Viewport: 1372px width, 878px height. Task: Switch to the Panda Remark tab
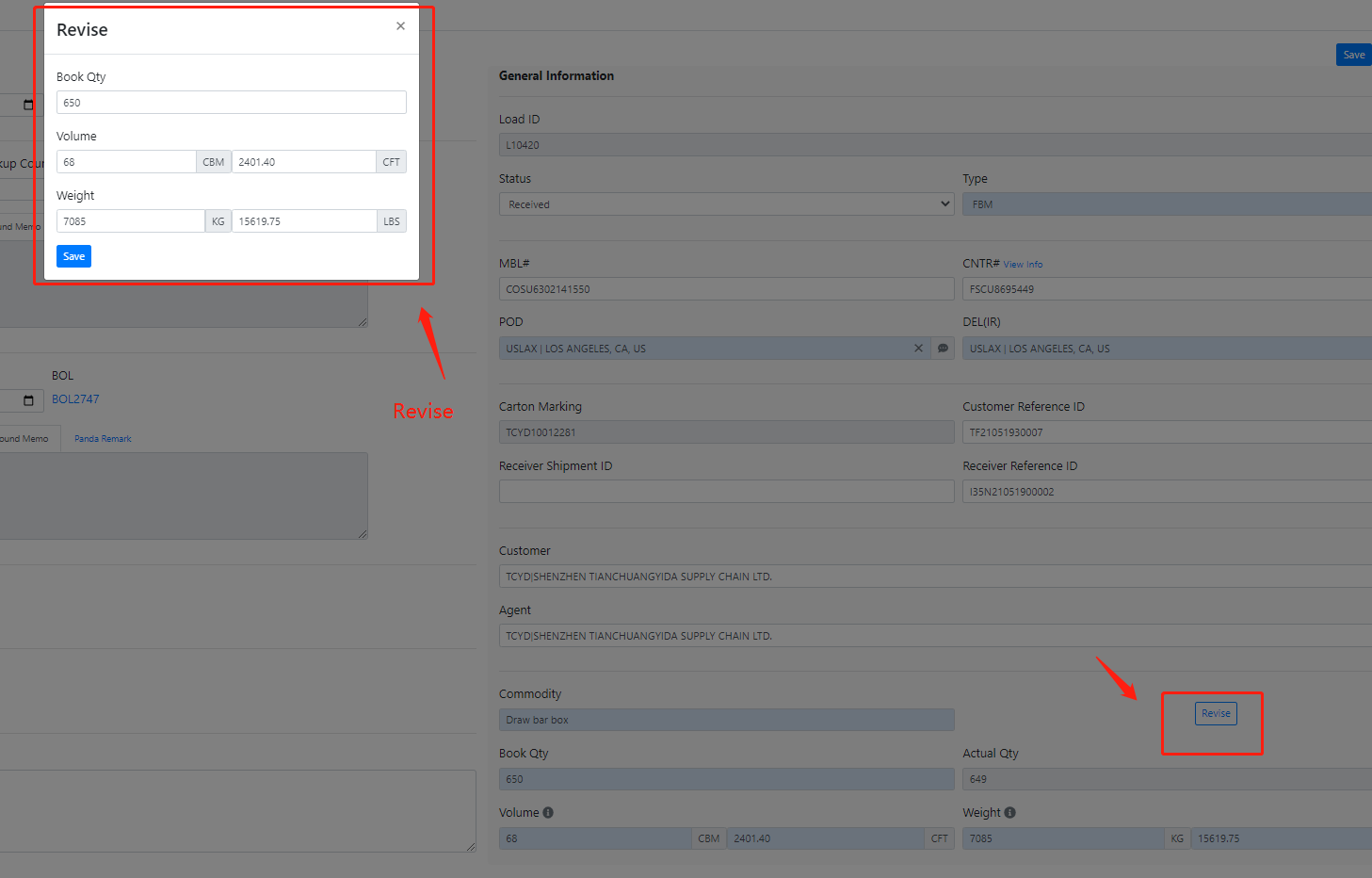click(x=103, y=439)
